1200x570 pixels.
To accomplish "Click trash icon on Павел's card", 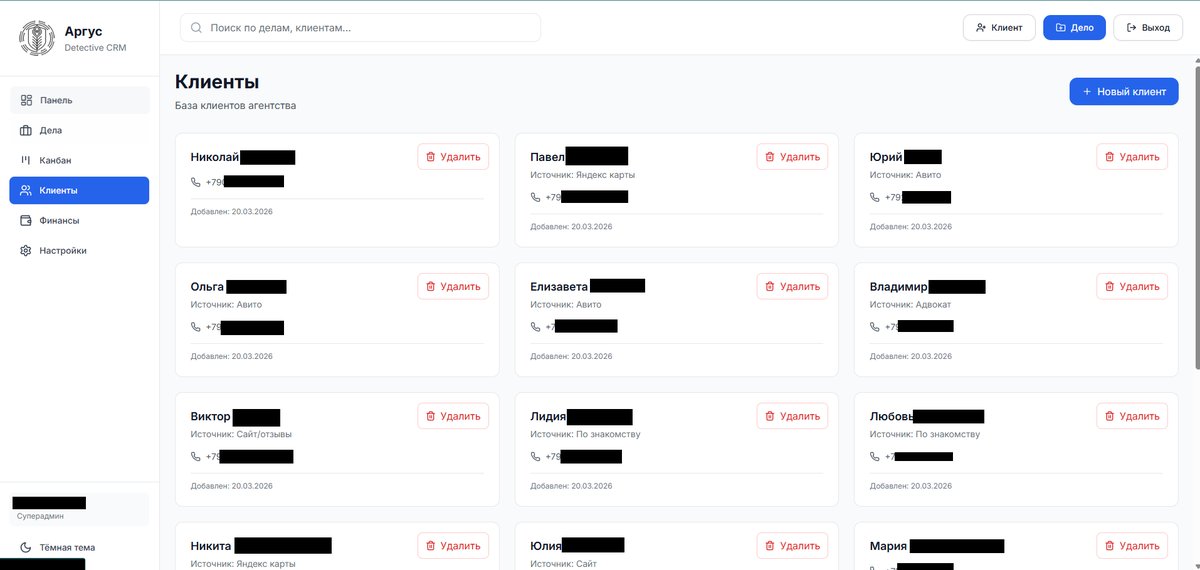I will [x=770, y=157].
